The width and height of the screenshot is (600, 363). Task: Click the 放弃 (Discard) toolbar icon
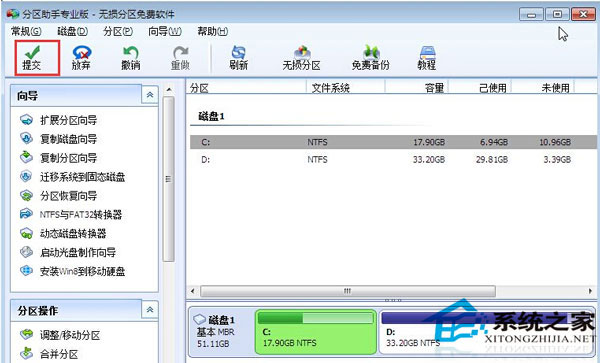click(82, 52)
